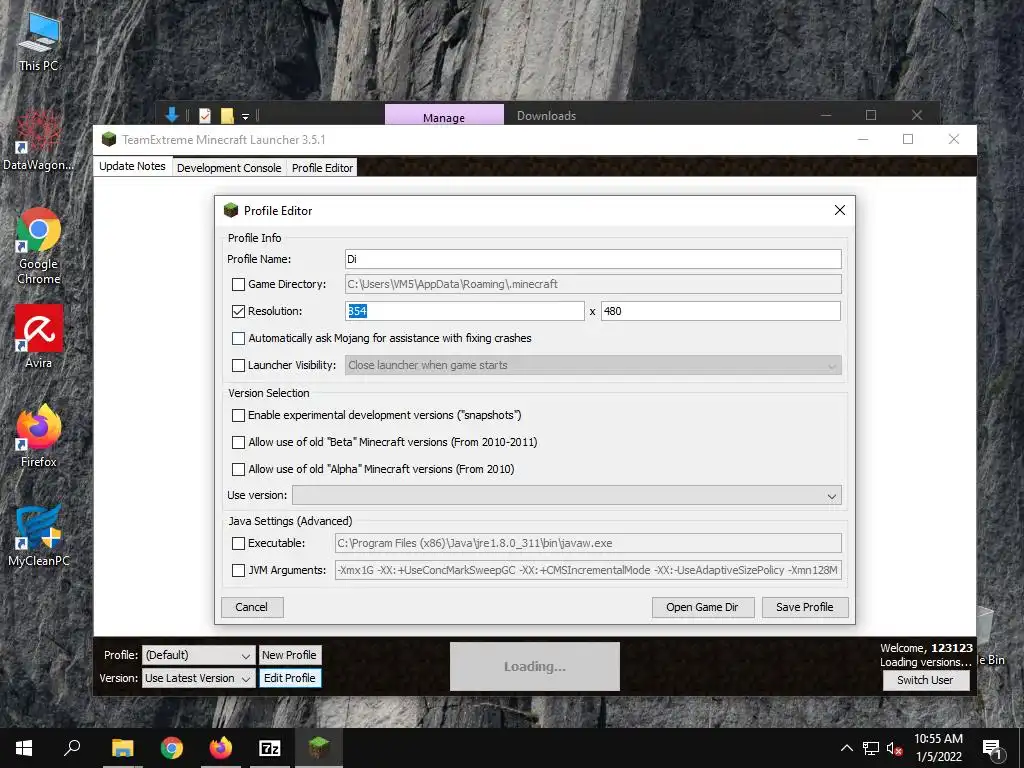Enable experimental snapshot versions
This screenshot has height=768, width=1024.
pyautogui.click(x=238, y=415)
